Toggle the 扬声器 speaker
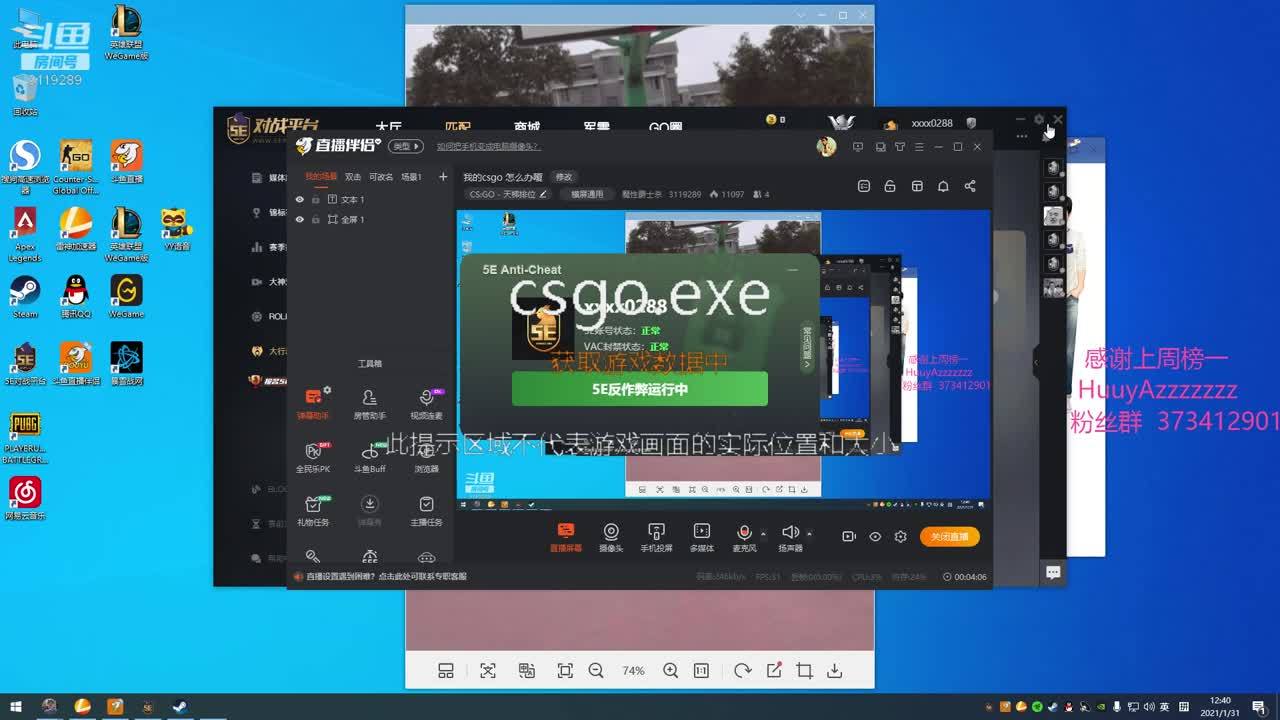 tap(790, 537)
